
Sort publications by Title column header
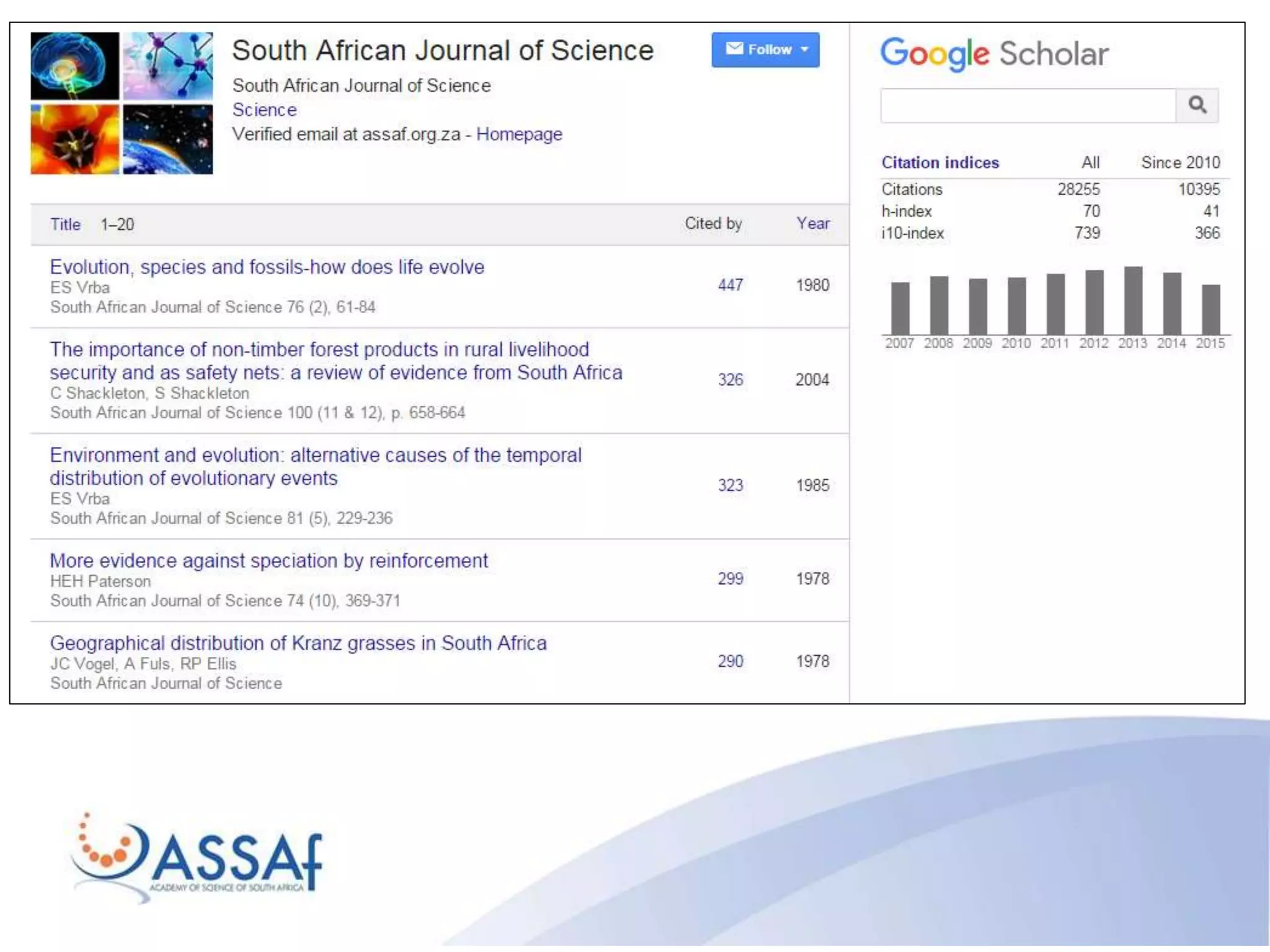(65, 224)
